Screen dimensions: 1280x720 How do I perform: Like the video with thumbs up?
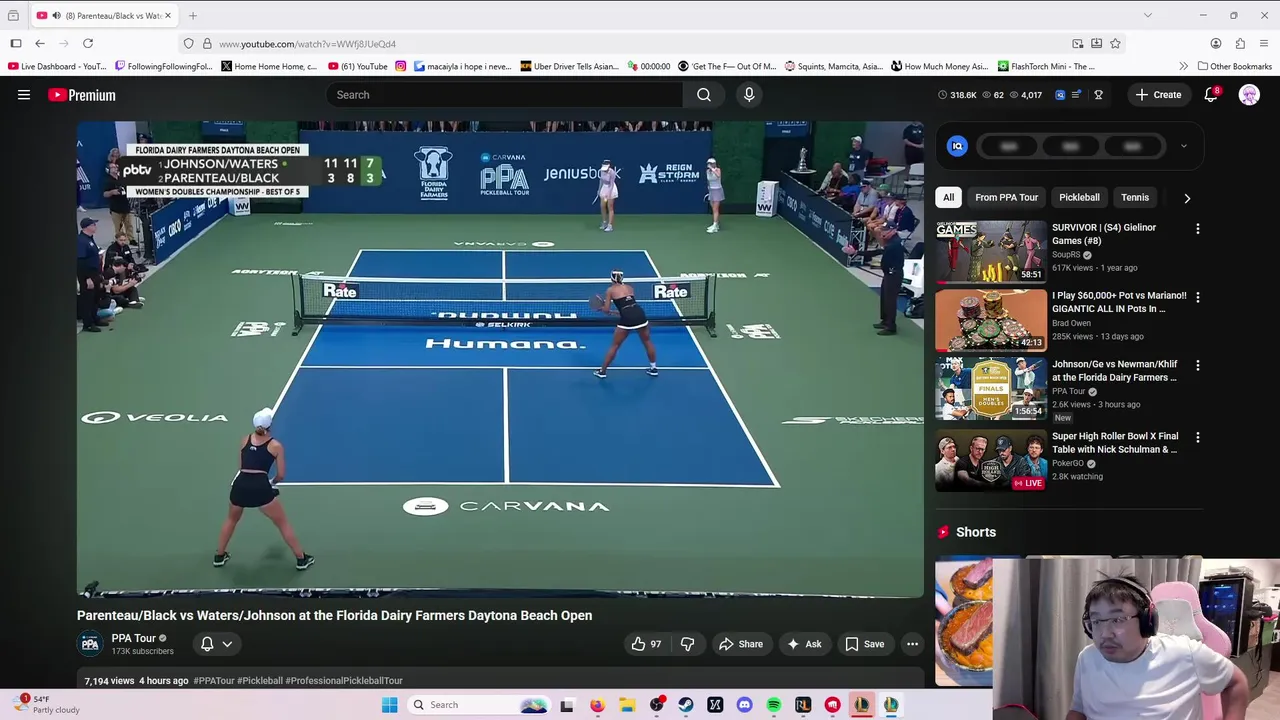[646, 644]
